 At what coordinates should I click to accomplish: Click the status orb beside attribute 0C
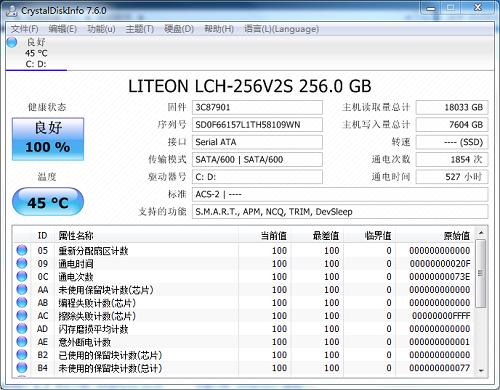[22, 276]
